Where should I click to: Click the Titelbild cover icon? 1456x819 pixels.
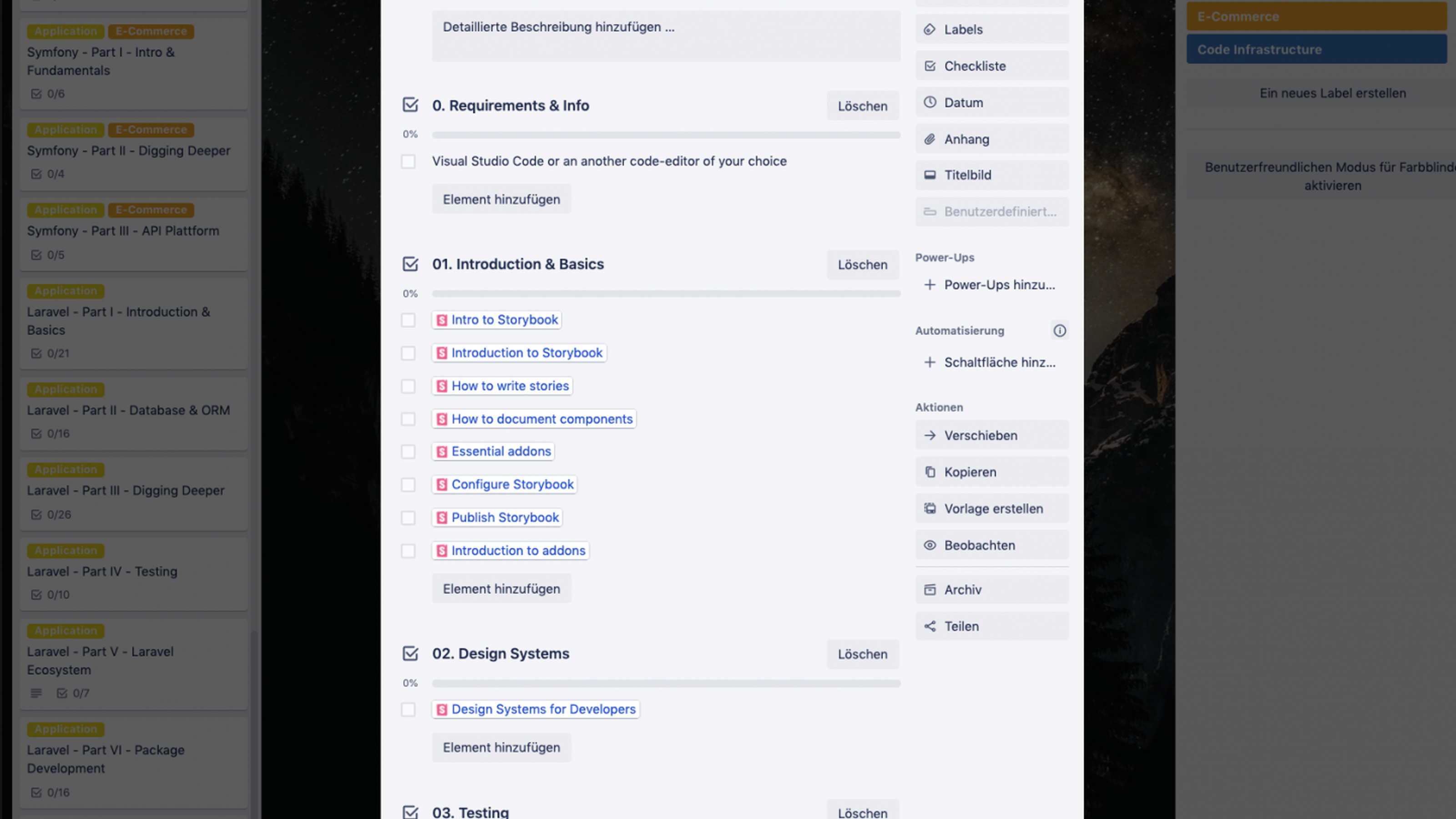[929, 175]
